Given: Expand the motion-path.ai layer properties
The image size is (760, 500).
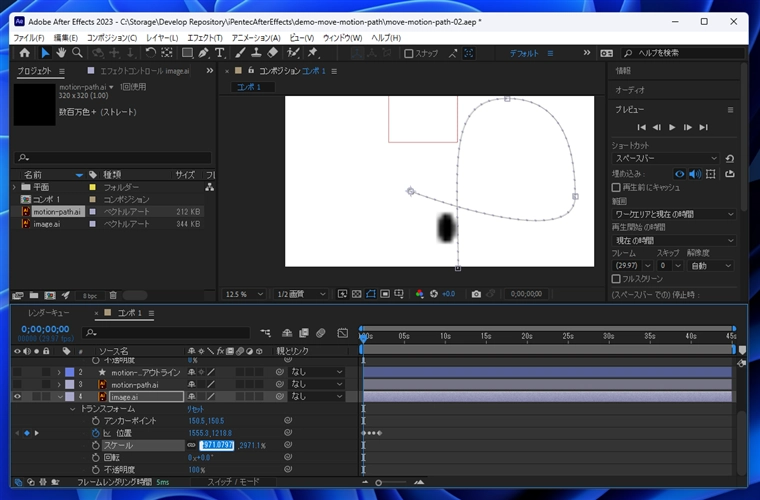Looking at the screenshot, I should (59, 384).
